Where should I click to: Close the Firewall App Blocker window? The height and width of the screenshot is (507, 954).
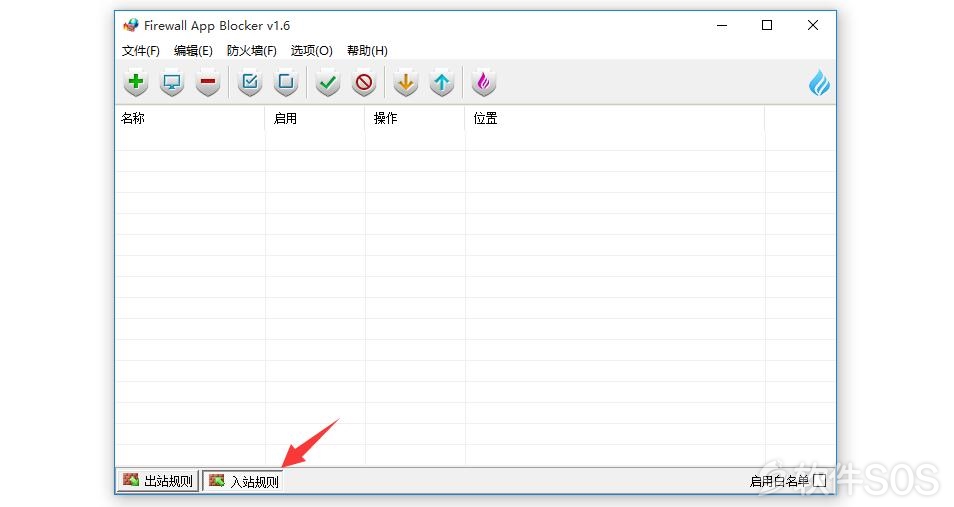813,26
